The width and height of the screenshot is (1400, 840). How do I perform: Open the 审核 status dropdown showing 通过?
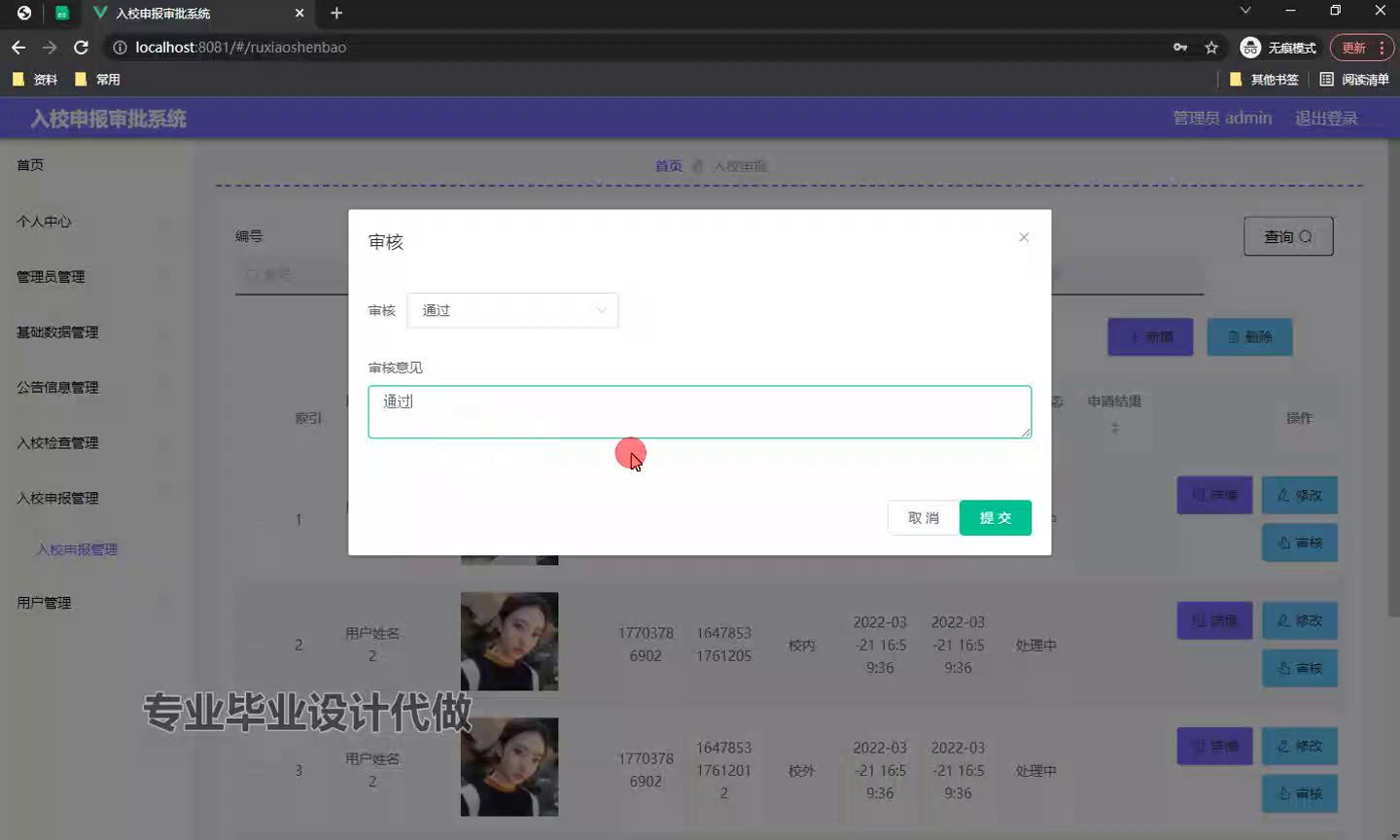point(512,310)
